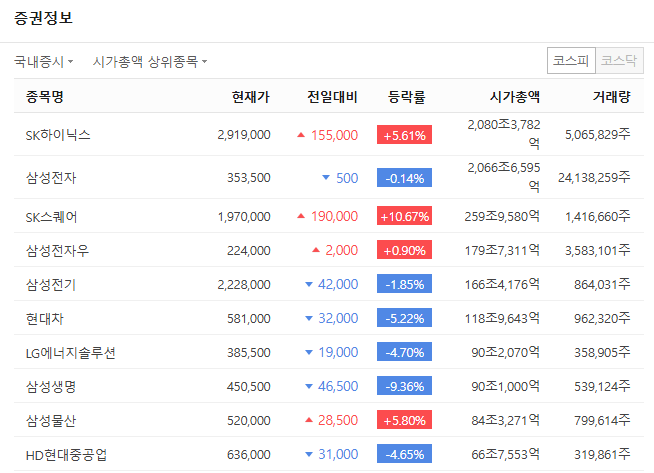Click the 224,000 price of 삼성전자우

(249, 251)
